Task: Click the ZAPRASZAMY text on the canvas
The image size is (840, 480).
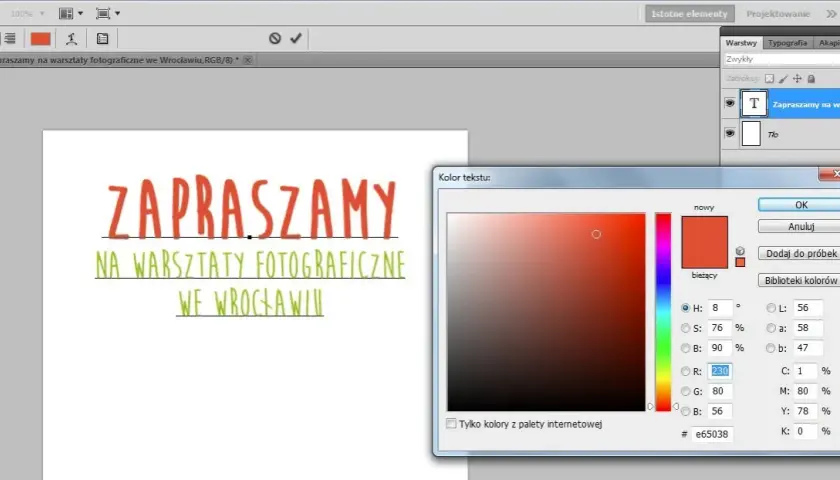Action: coord(252,207)
